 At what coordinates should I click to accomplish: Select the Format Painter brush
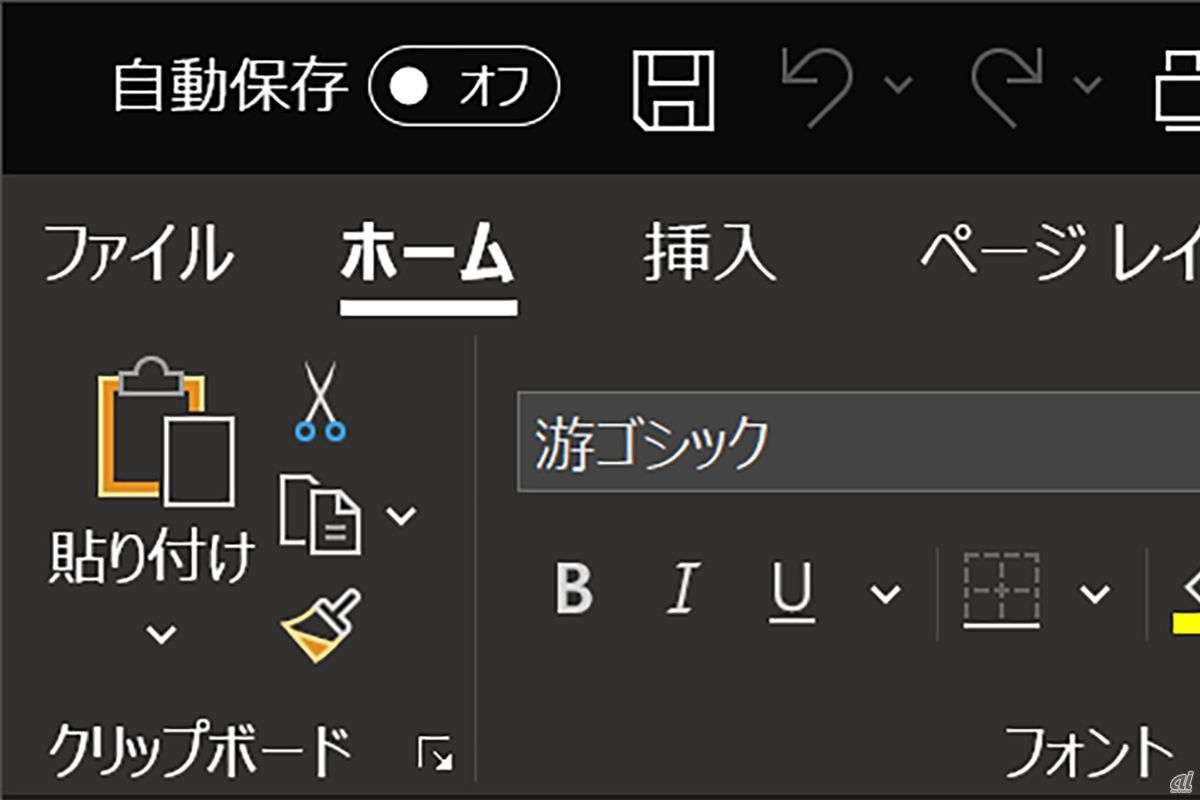tap(320, 625)
